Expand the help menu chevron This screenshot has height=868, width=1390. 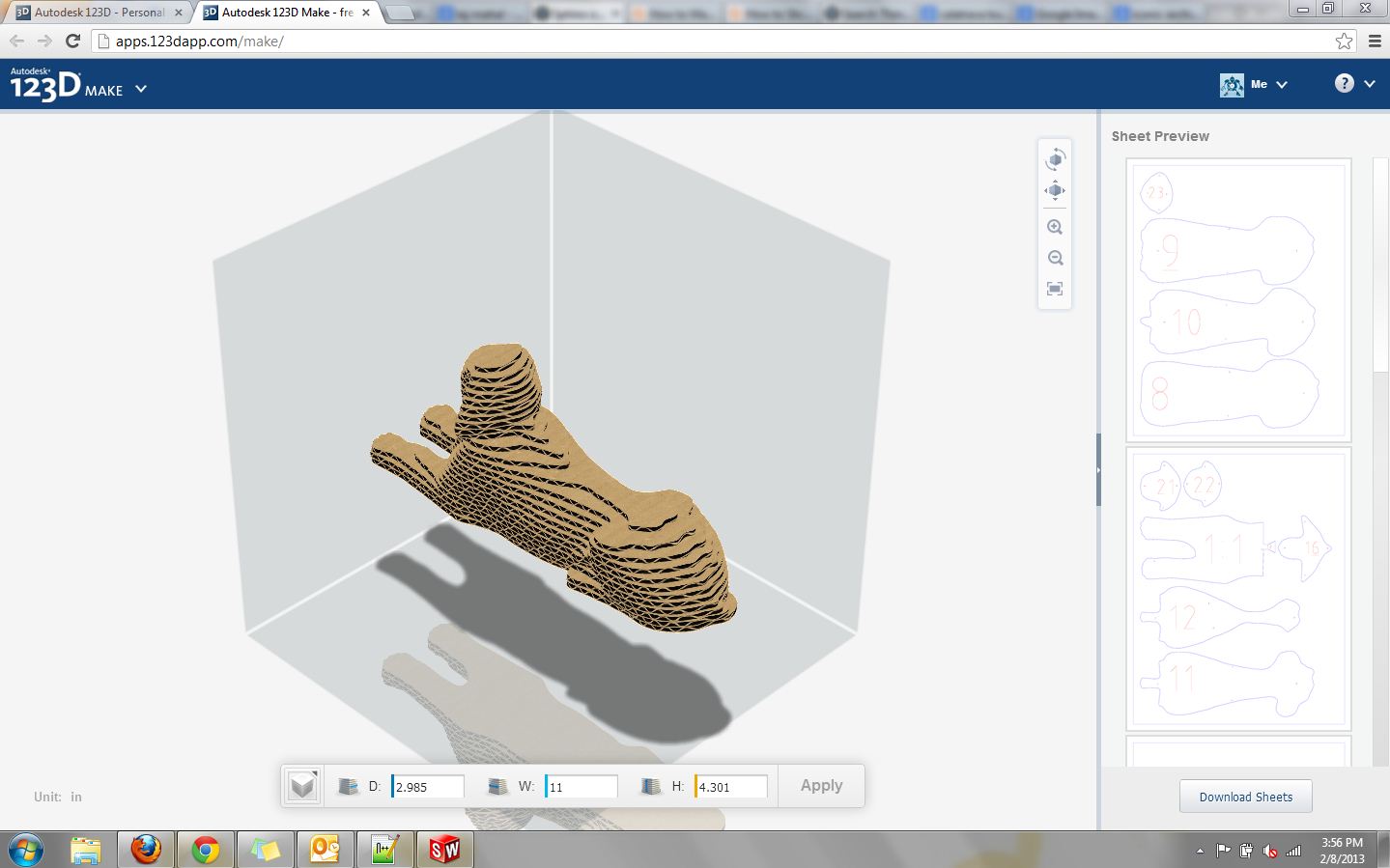click(1369, 84)
